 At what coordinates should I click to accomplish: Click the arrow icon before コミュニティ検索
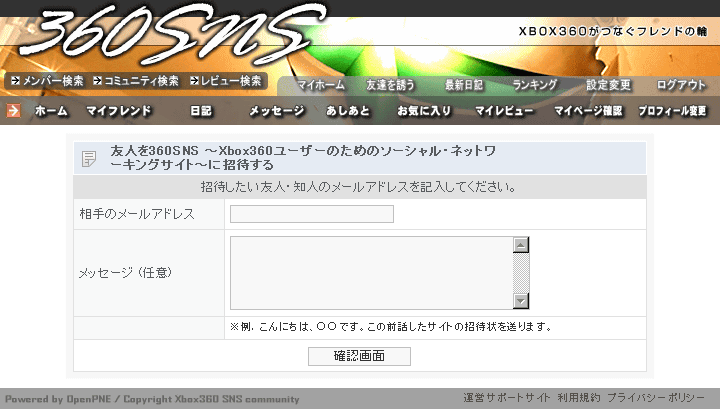(x=97, y=81)
